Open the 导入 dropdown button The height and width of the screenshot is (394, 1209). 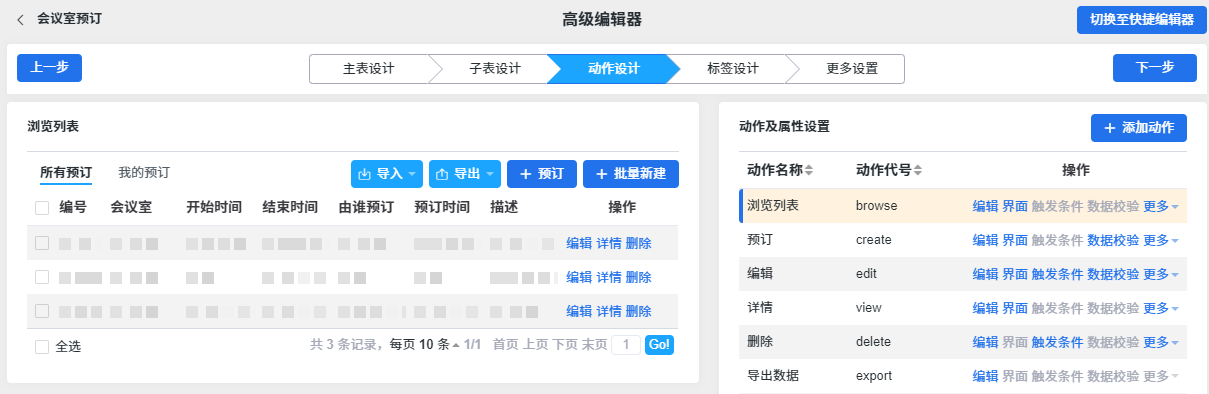(387, 173)
